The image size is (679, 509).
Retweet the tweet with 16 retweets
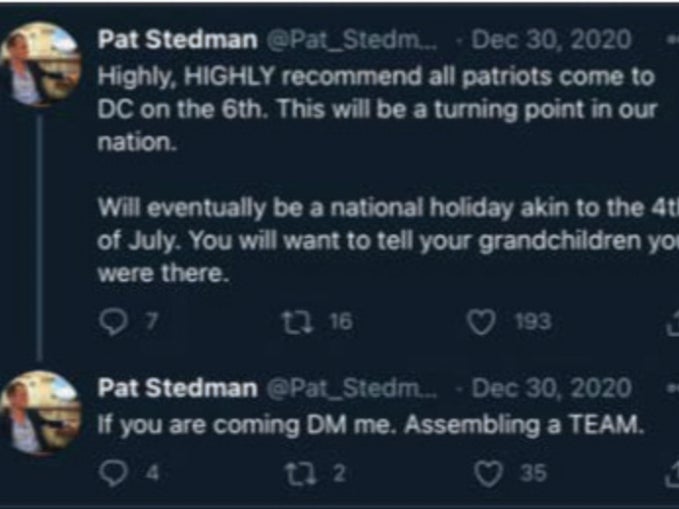[293, 322]
